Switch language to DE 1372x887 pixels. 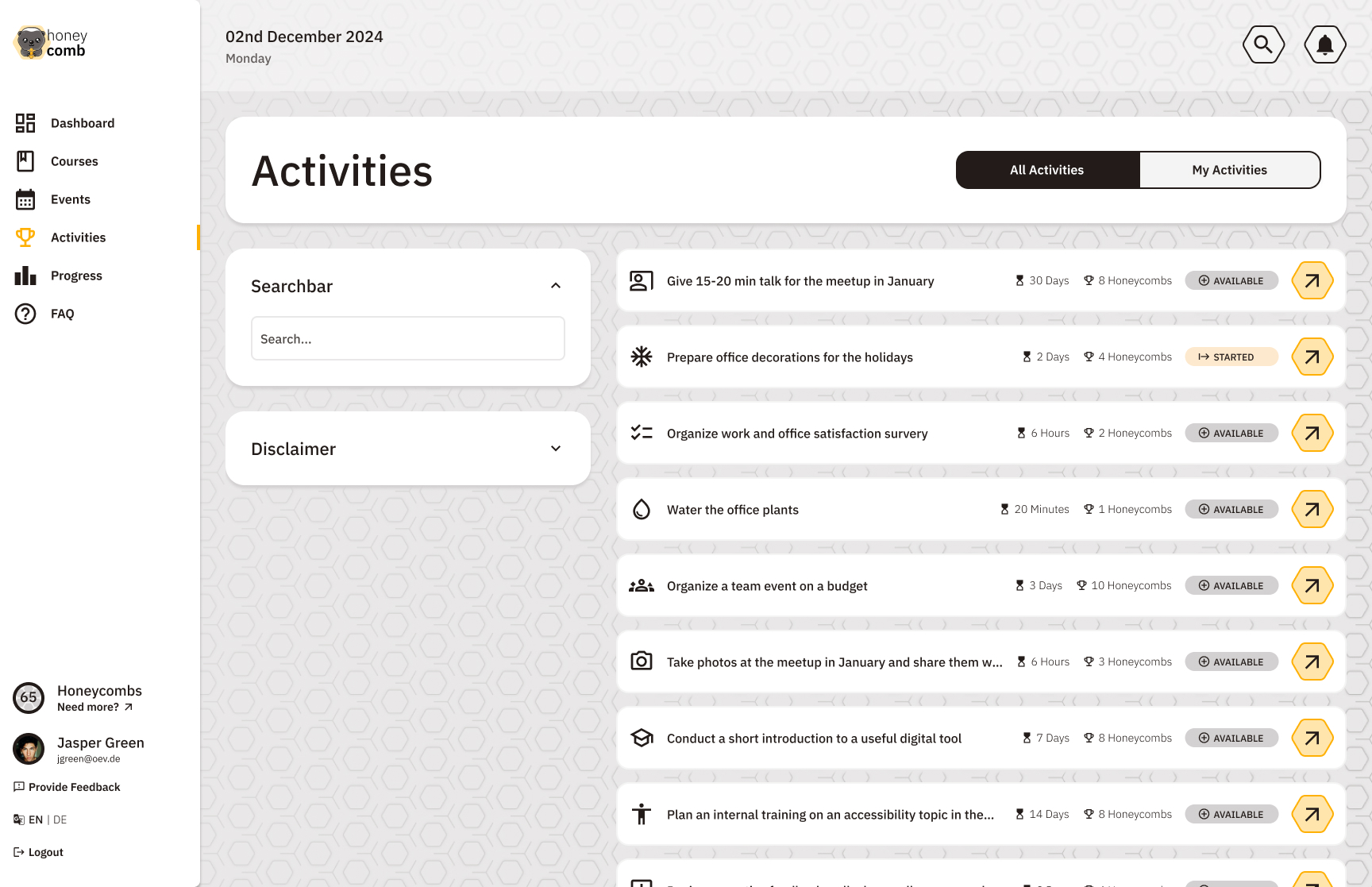(60, 820)
